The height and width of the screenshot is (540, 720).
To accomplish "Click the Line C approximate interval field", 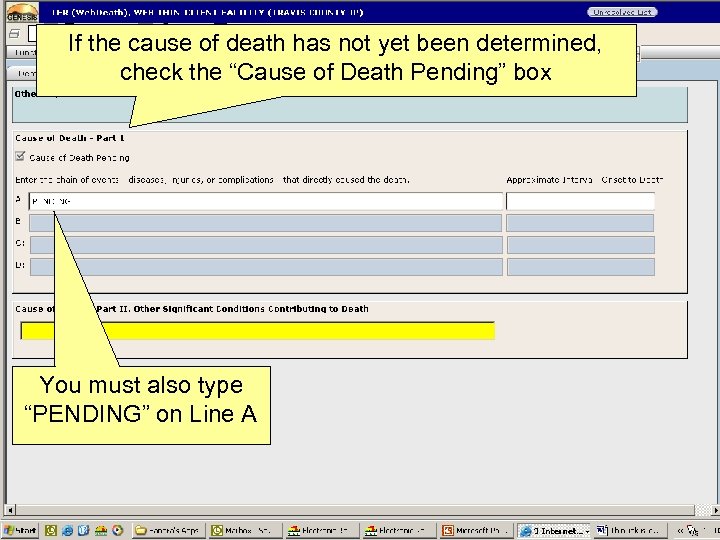I will pos(581,245).
